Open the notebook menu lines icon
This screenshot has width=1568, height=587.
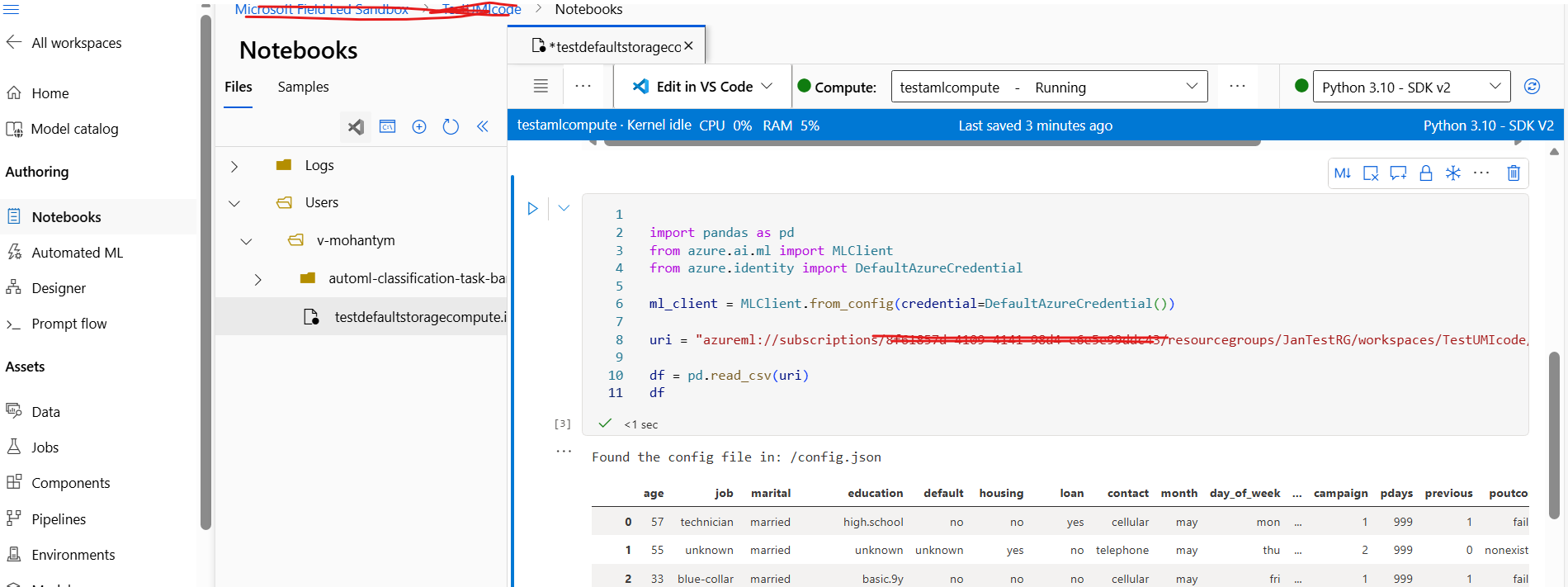541,86
